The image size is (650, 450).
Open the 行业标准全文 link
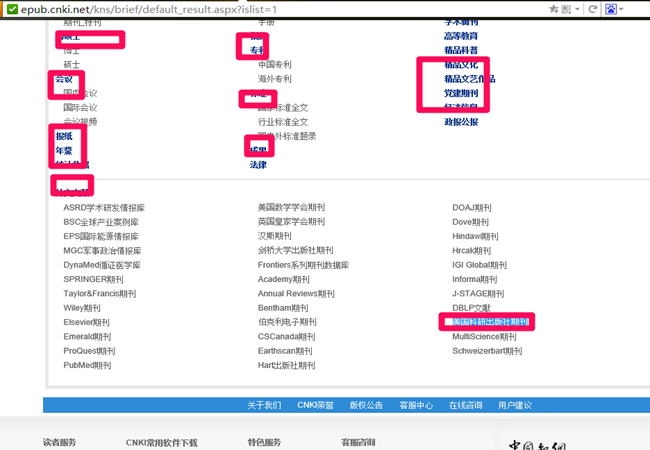283,122
